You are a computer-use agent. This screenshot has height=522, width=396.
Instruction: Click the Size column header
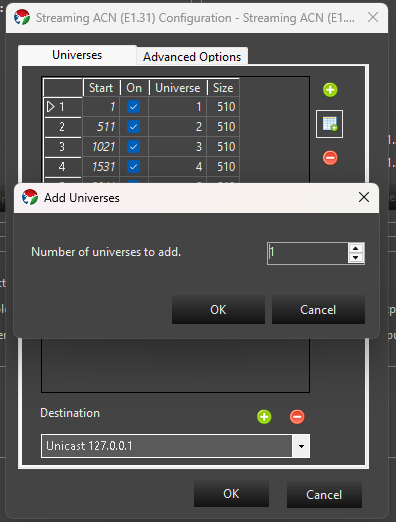(223, 88)
